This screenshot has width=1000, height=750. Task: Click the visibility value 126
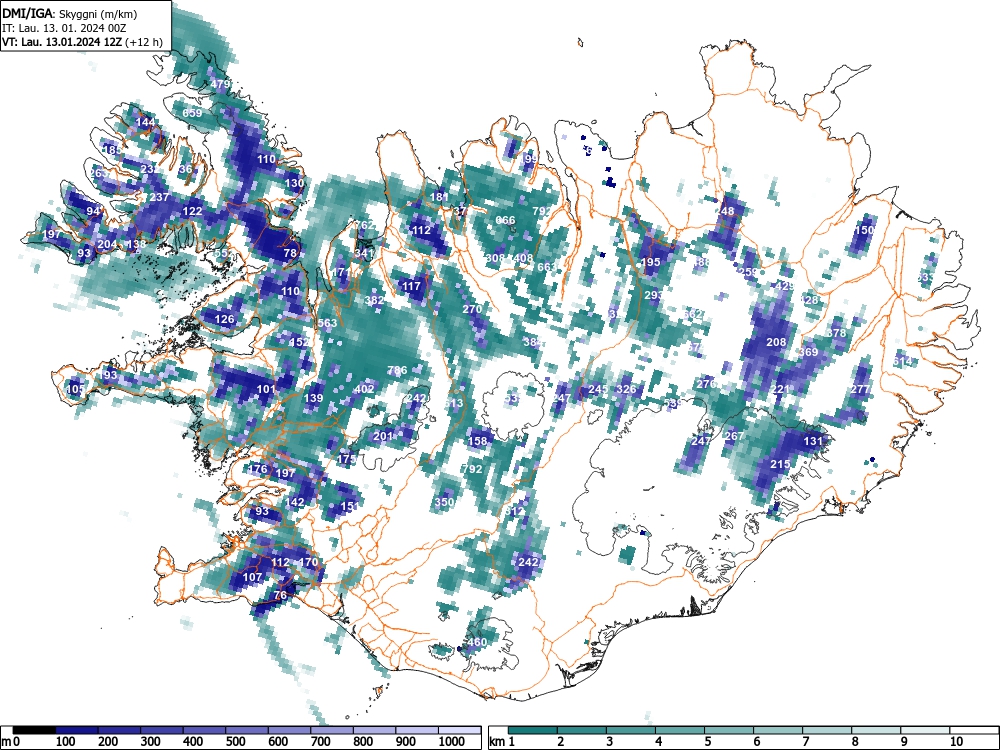(x=224, y=319)
